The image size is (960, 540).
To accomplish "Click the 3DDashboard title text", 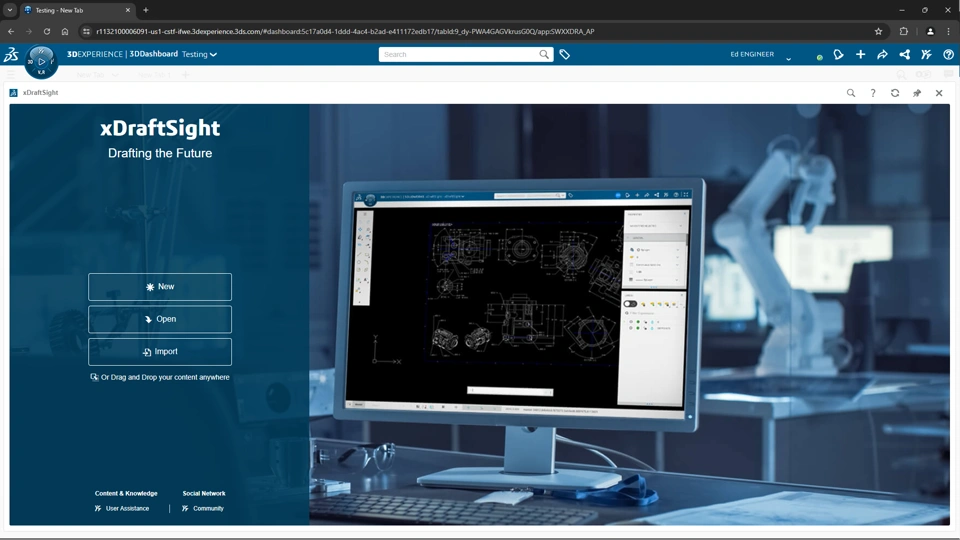I will [153, 54].
